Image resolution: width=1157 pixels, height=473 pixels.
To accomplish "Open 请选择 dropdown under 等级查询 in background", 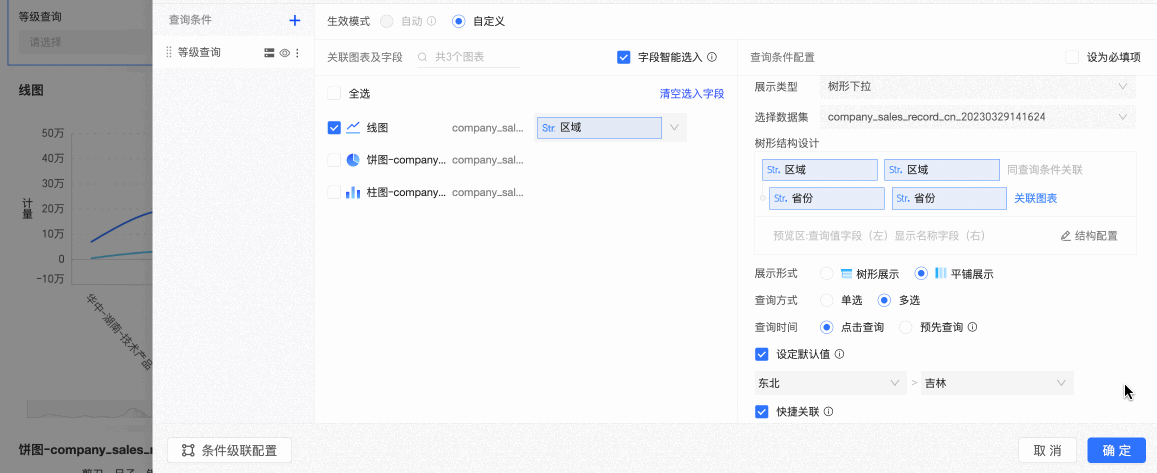I will point(85,42).
